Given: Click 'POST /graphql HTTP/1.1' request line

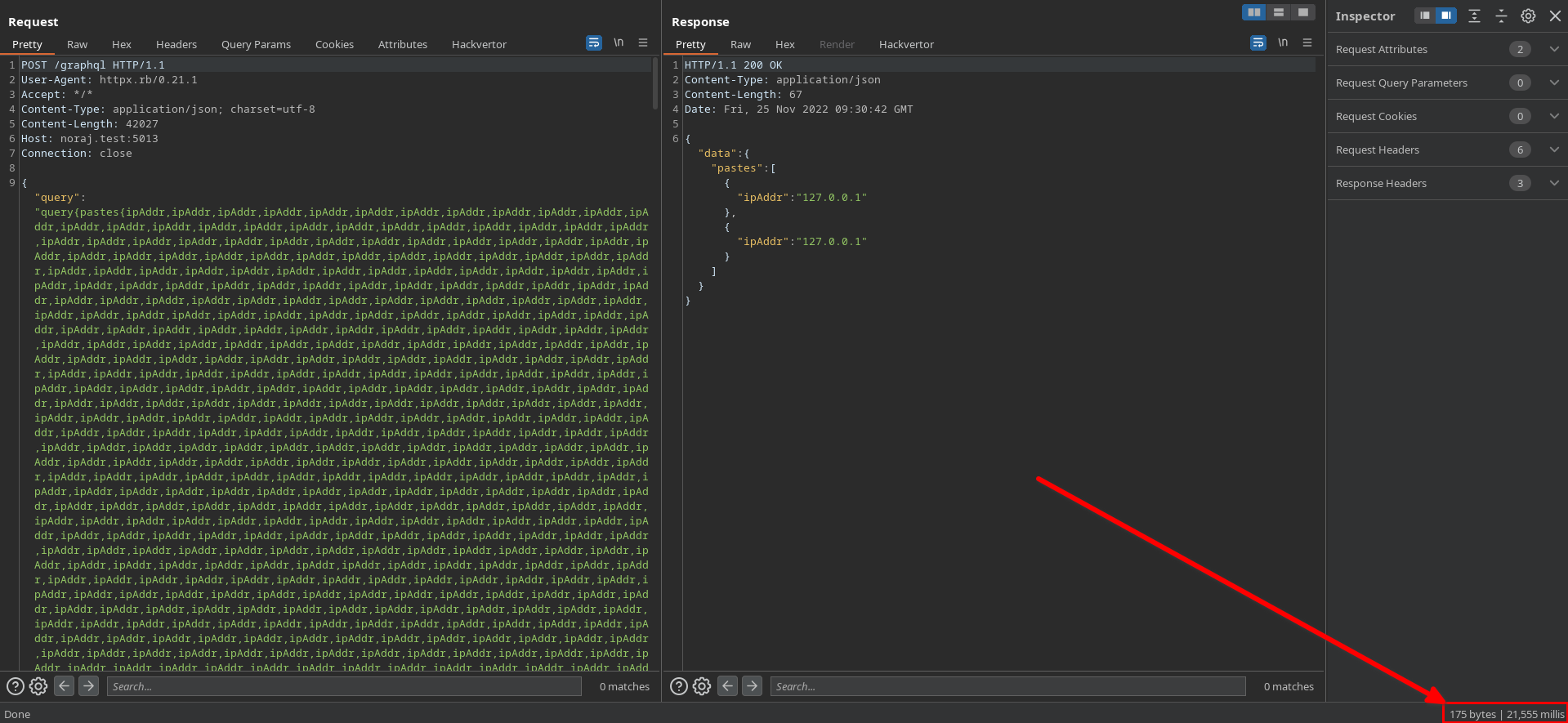Looking at the screenshot, I should tap(93, 65).
